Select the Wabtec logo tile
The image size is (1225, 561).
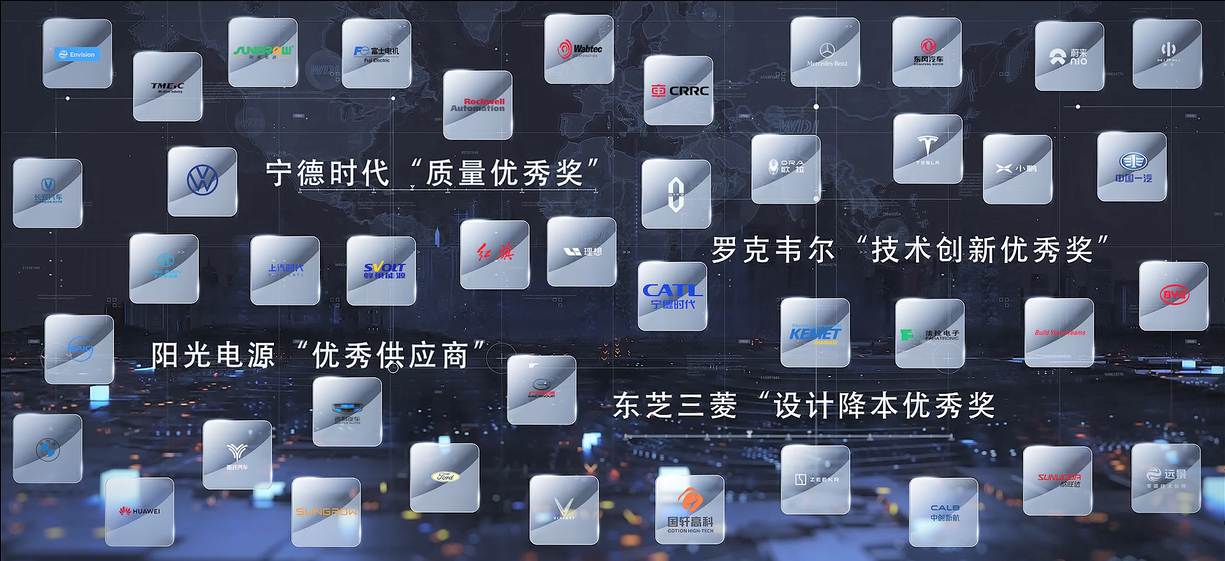pyautogui.click(x=579, y=49)
